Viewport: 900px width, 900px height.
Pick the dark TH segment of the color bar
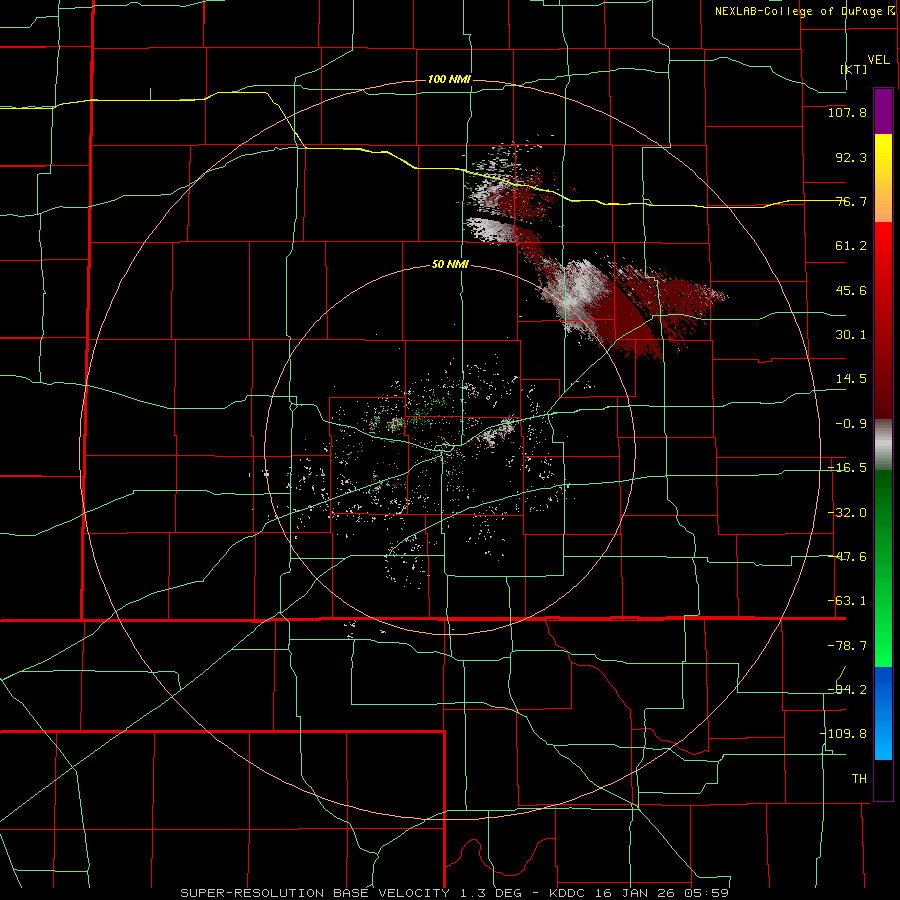coord(883,779)
